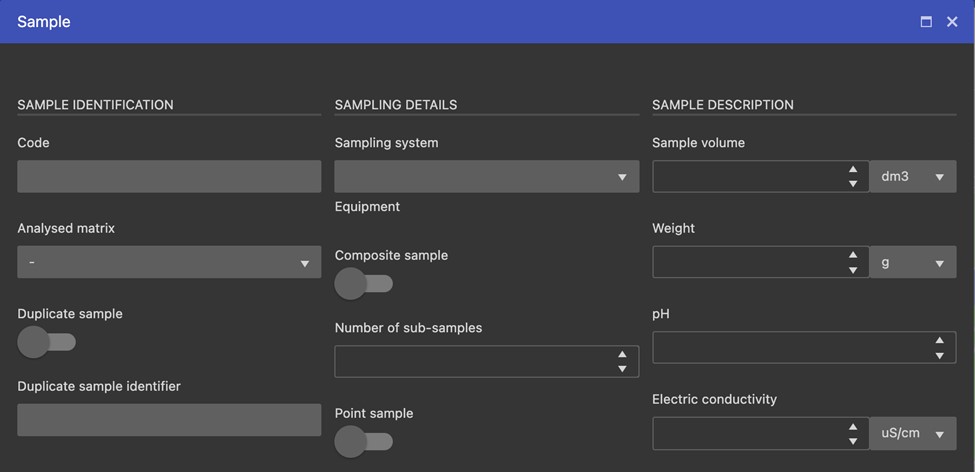Enable the Composite sample switch
This screenshot has height=472, width=975.
point(364,284)
